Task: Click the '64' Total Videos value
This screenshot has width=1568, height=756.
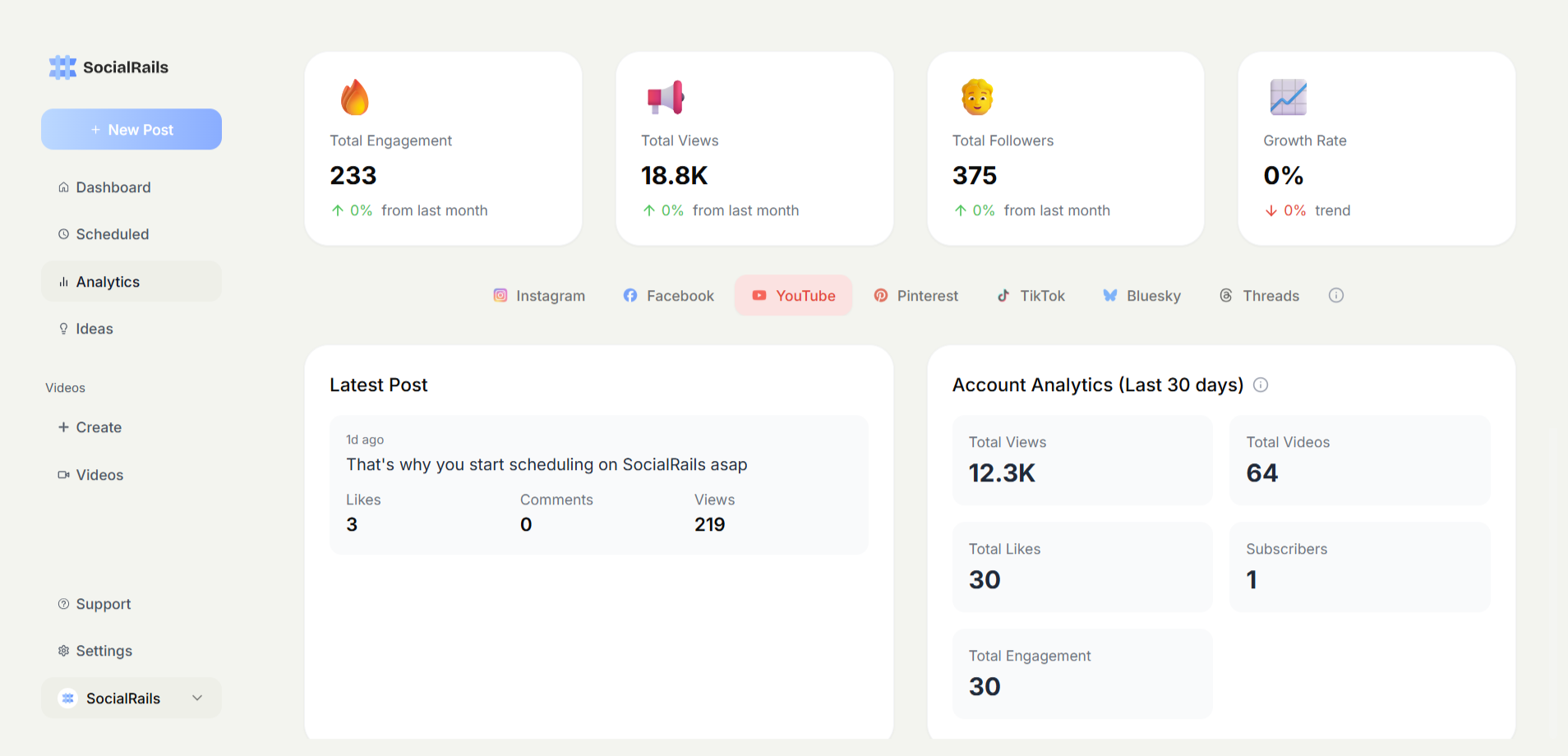Action: coord(1261,473)
